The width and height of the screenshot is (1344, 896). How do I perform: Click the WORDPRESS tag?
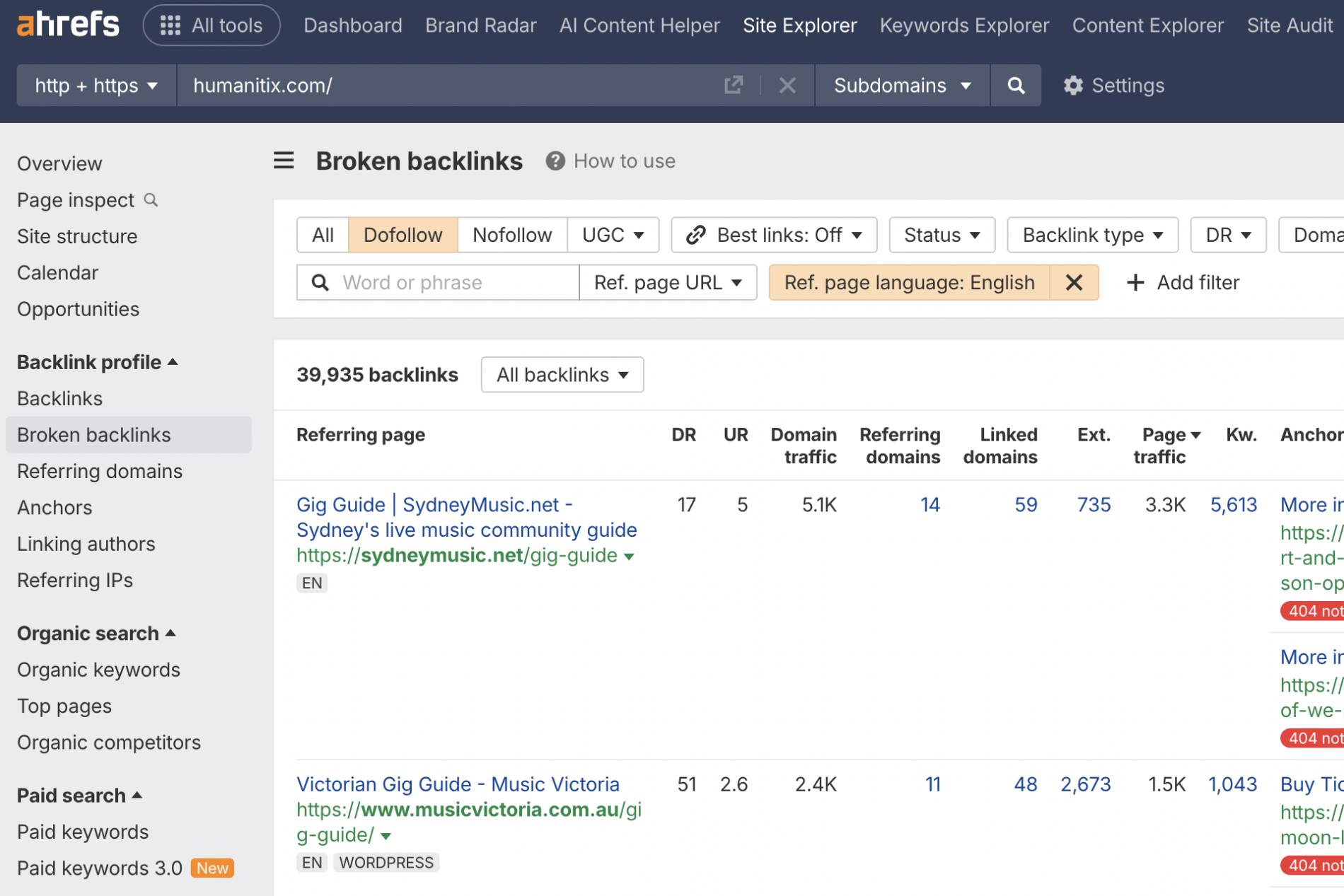point(386,862)
